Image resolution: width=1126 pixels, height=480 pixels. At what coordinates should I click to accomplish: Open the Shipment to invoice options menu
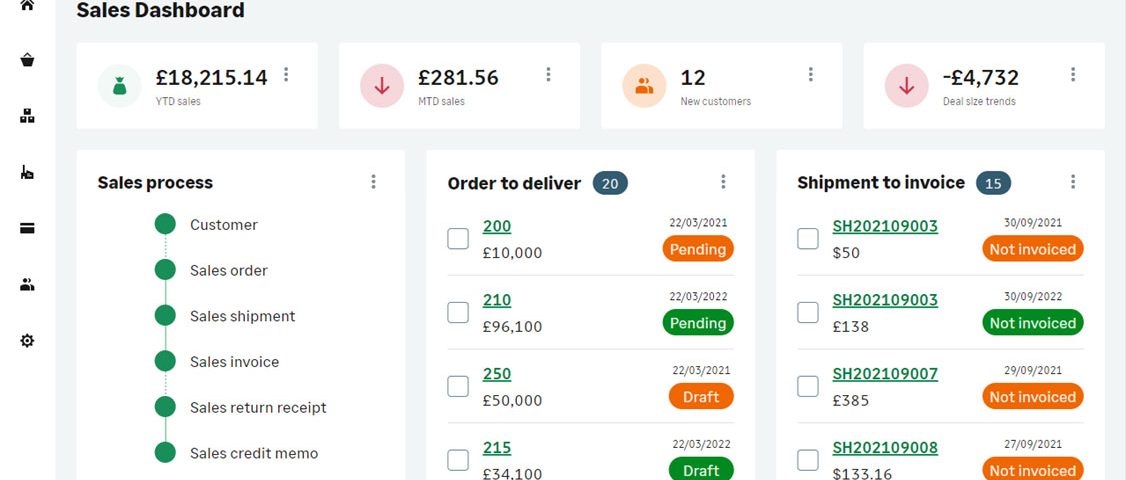pyautogui.click(x=1073, y=182)
